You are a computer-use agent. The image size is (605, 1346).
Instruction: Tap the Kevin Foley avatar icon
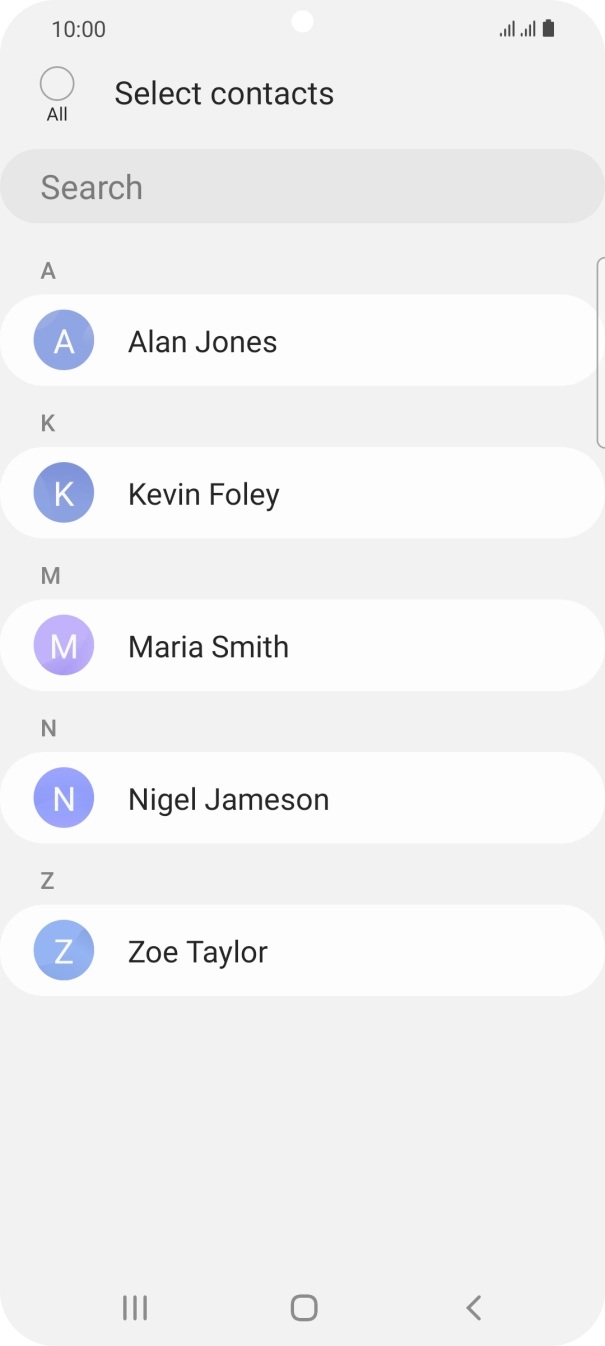(64, 493)
